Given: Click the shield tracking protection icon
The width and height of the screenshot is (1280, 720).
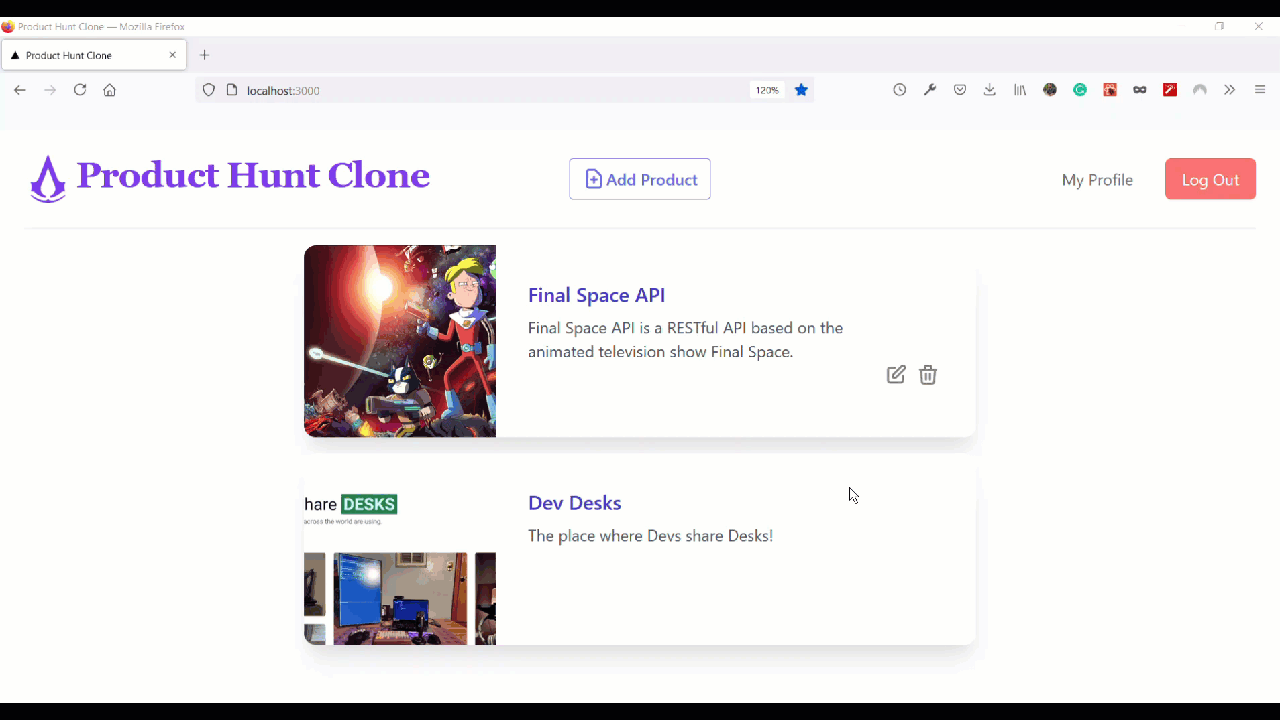Looking at the screenshot, I should pos(209,90).
